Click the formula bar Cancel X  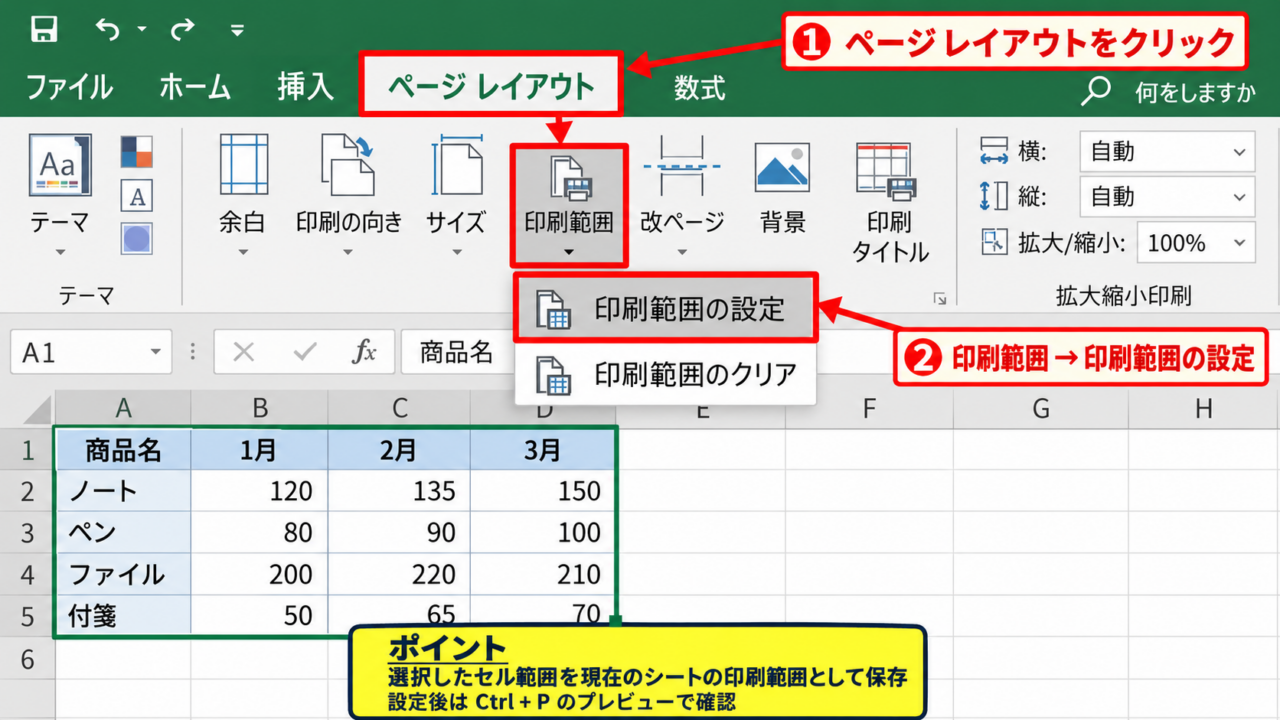243,352
